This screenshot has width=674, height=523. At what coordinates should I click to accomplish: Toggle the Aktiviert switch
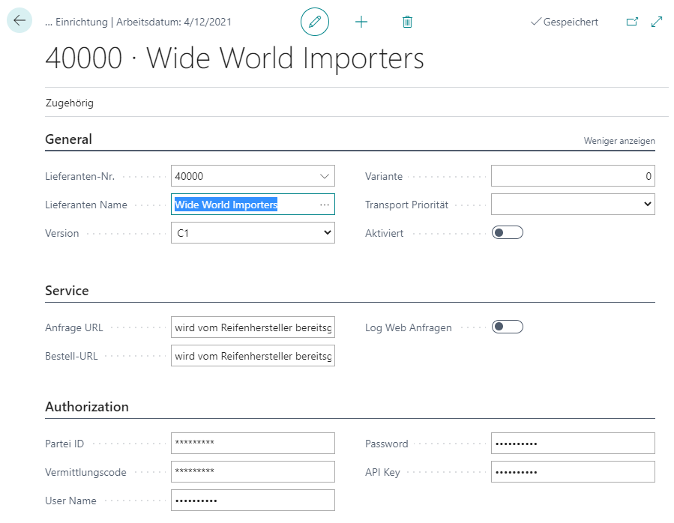[x=507, y=232]
